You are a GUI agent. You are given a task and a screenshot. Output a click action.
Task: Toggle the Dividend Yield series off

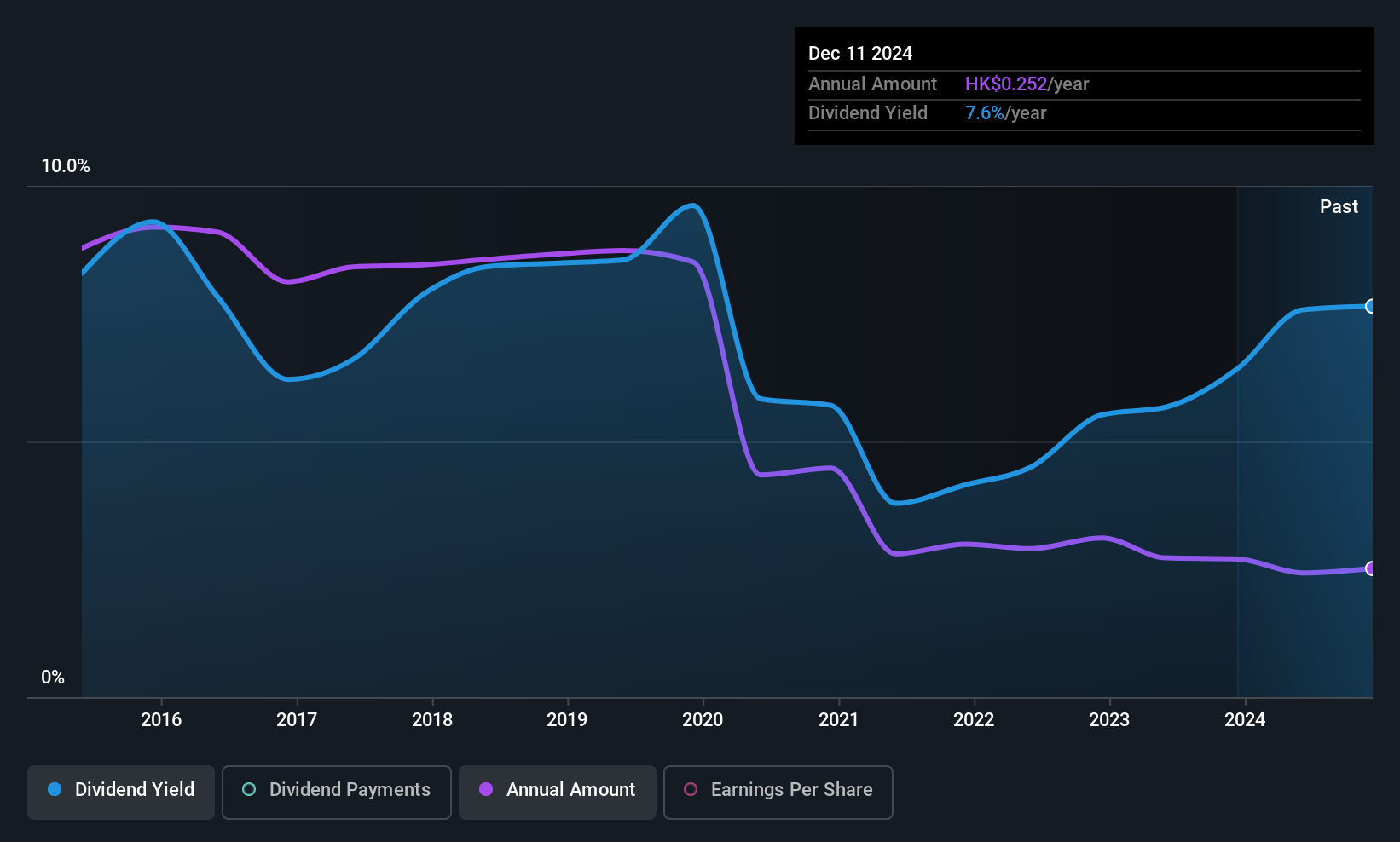pyautogui.click(x=121, y=792)
